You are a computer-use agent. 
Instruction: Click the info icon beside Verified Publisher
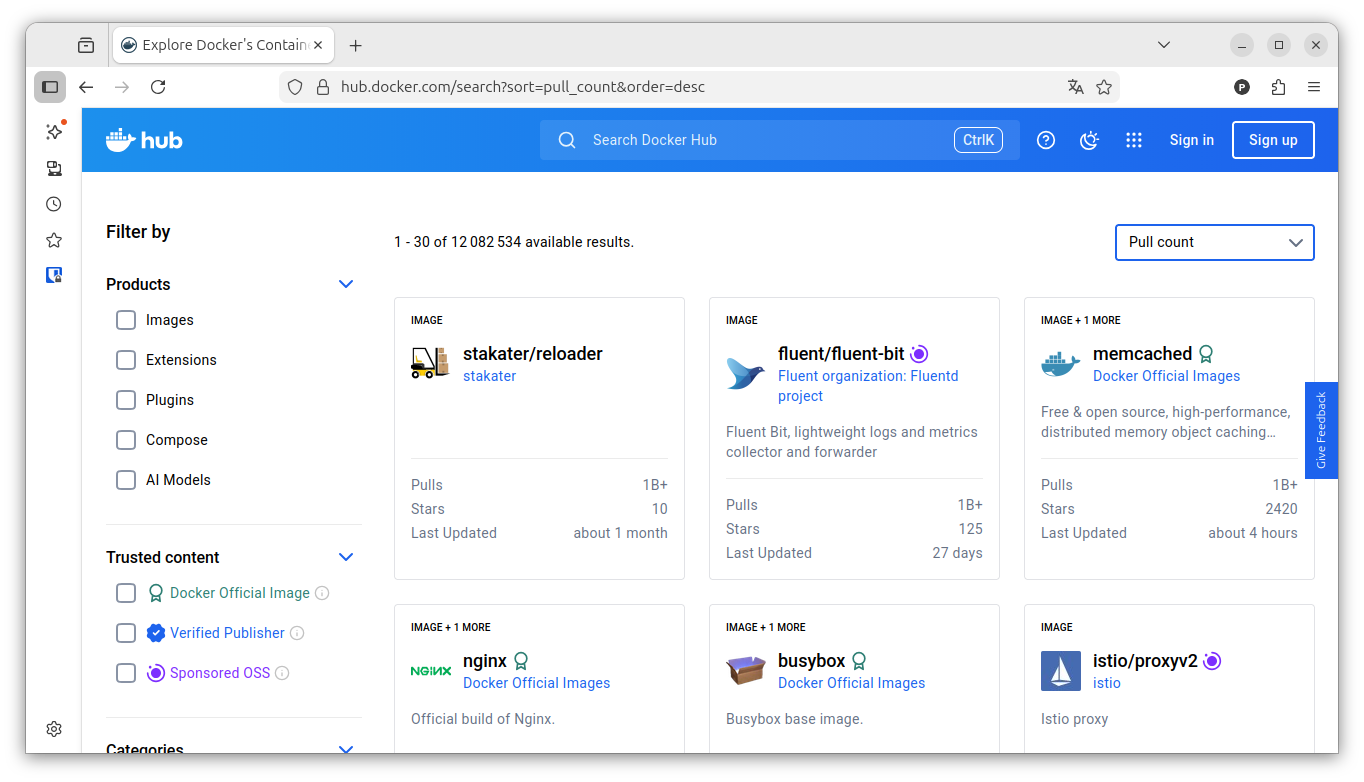297,633
